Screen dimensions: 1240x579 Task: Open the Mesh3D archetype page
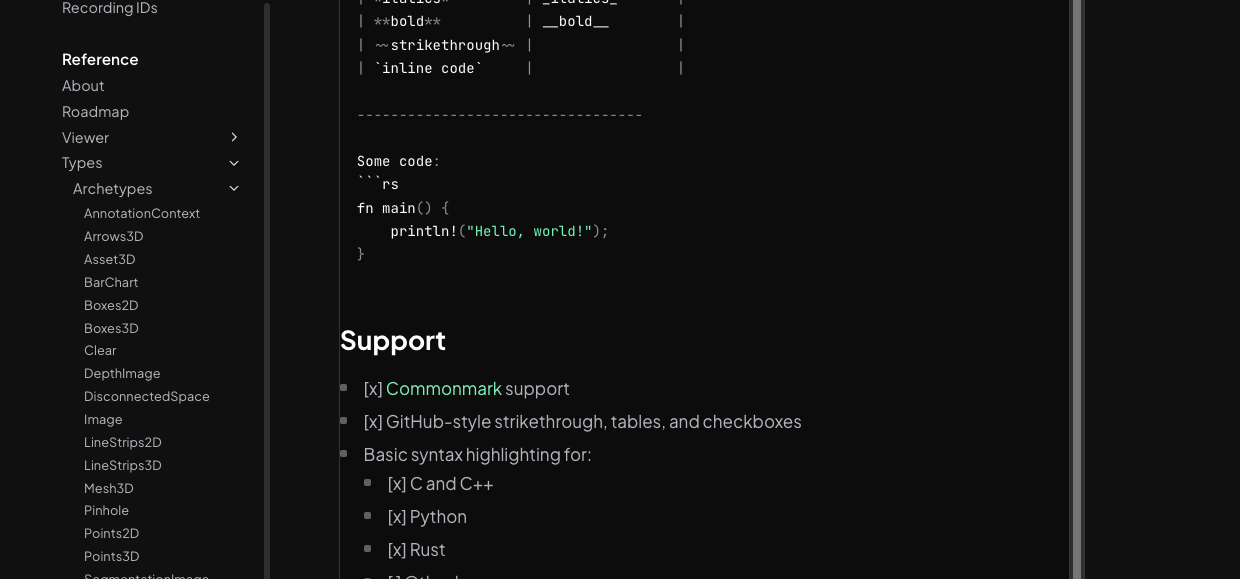[x=108, y=488]
